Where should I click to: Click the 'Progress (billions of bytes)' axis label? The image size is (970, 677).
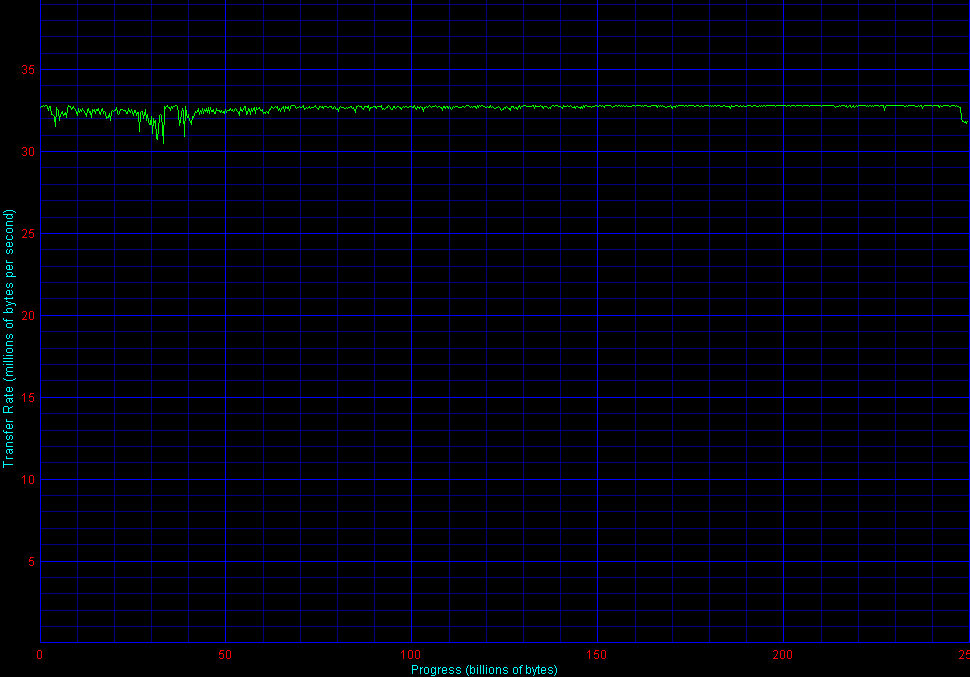pyautogui.click(x=484, y=670)
